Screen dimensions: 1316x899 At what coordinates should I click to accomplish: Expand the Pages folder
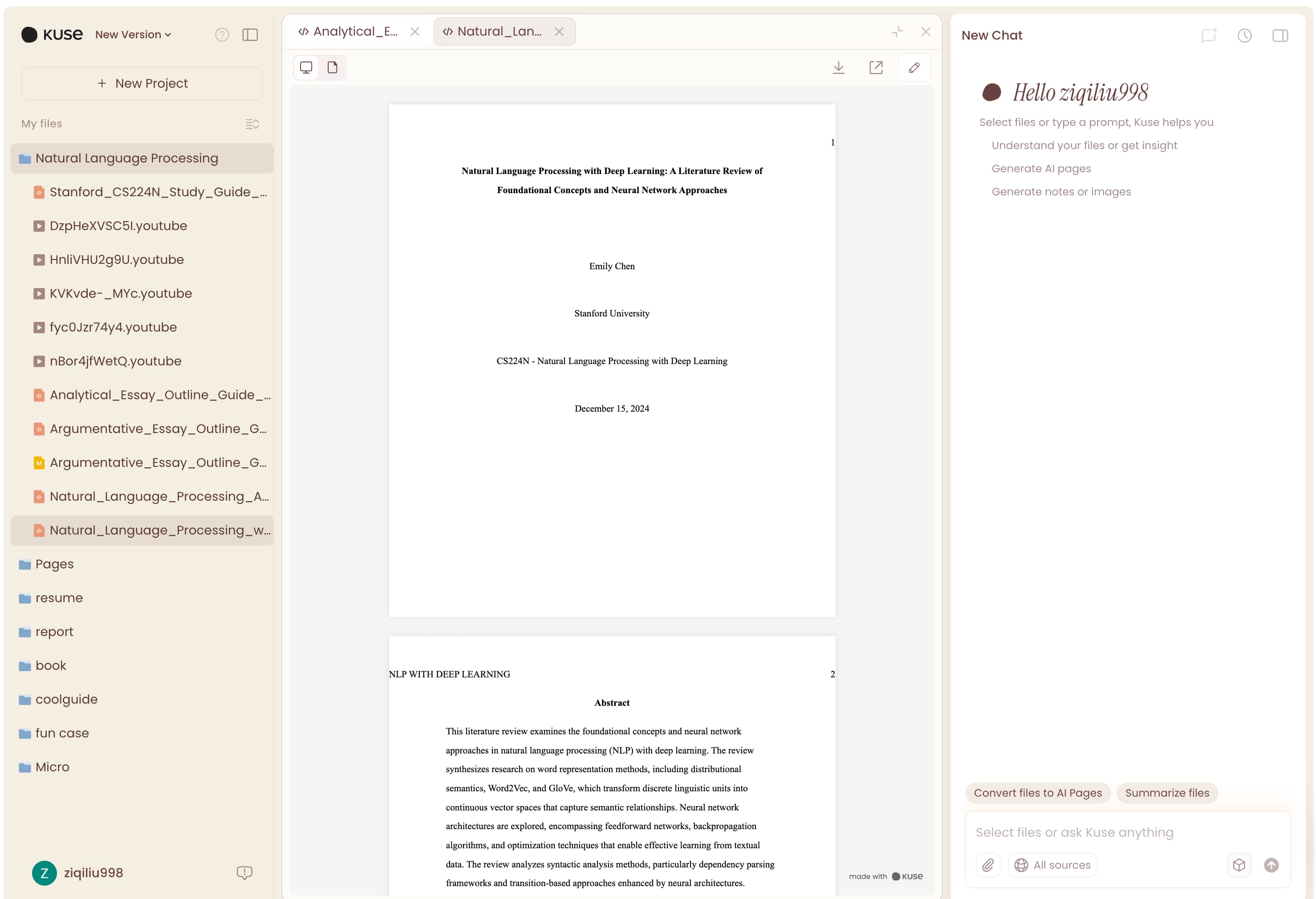pyautogui.click(x=142, y=564)
